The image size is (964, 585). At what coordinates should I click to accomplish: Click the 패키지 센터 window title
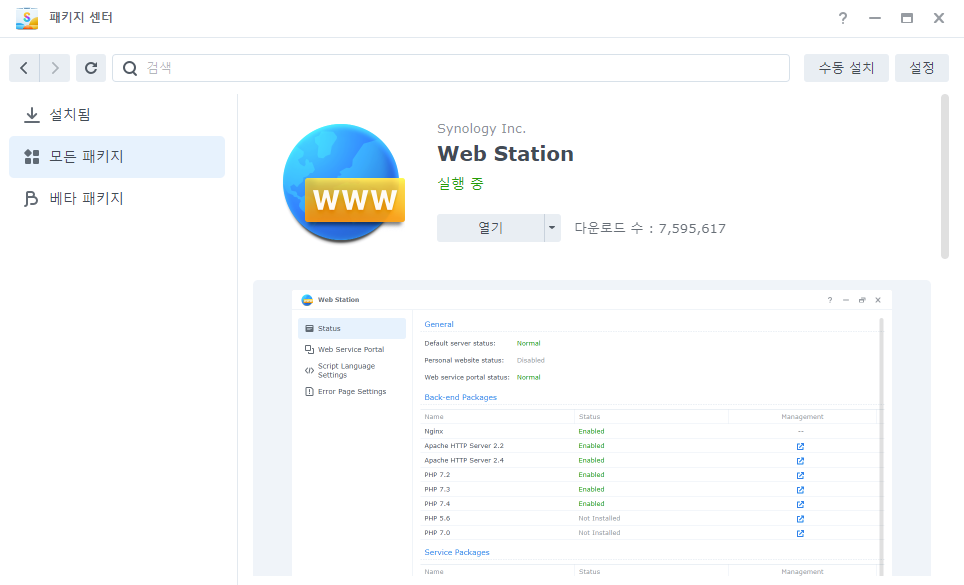point(81,18)
